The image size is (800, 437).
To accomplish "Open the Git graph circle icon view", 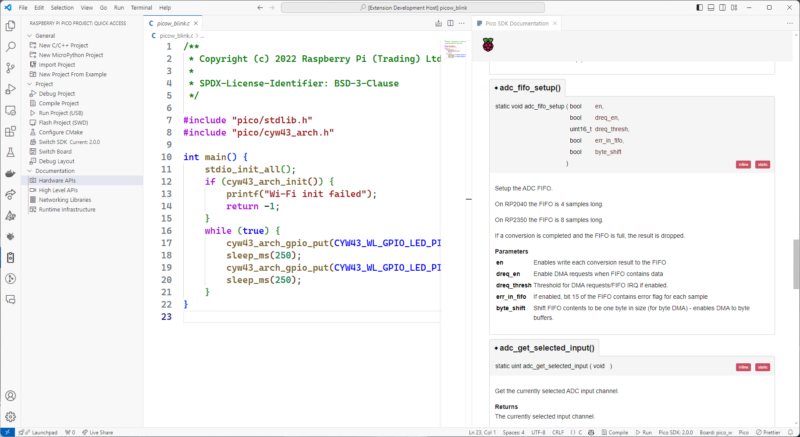I will [10, 279].
